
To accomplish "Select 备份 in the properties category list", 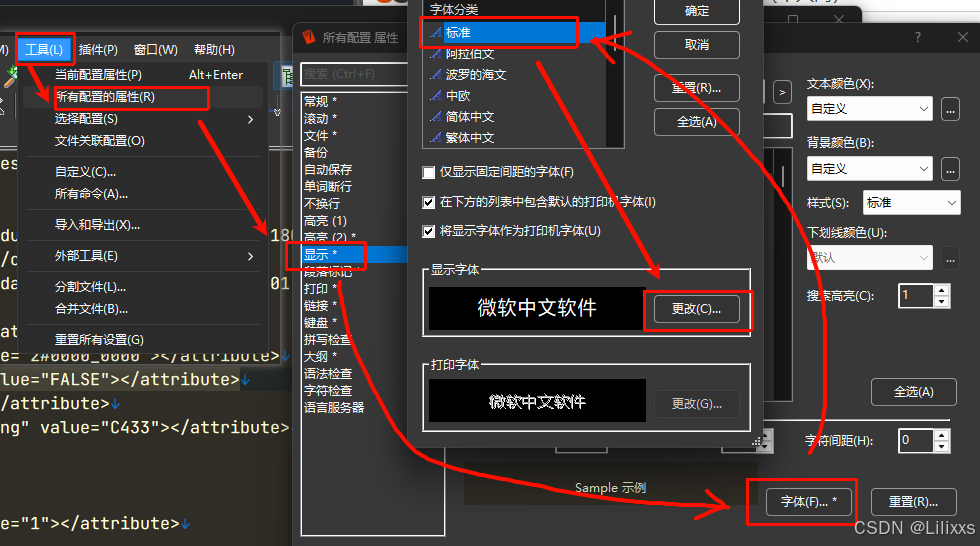I will point(316,152).
